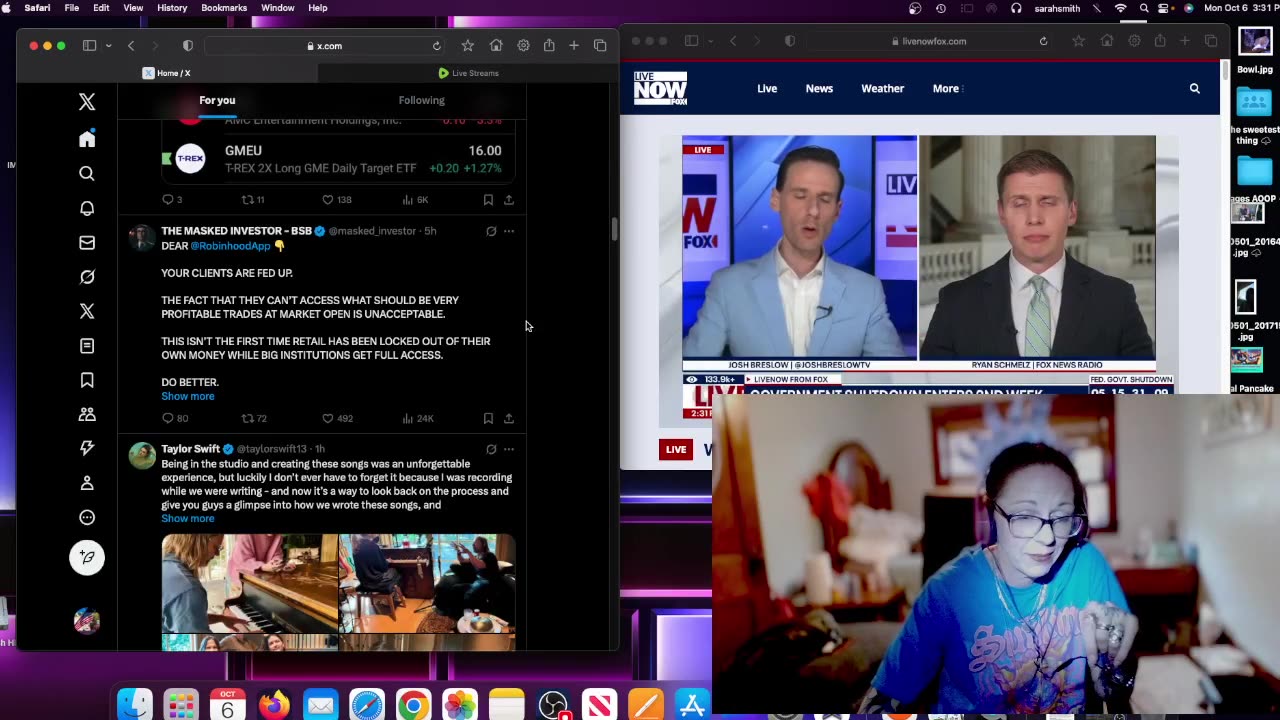The width and height of the screenshot is (1280, 720).
Task: Add a new tab in x.com Safari window
Action: coord(574,46)
